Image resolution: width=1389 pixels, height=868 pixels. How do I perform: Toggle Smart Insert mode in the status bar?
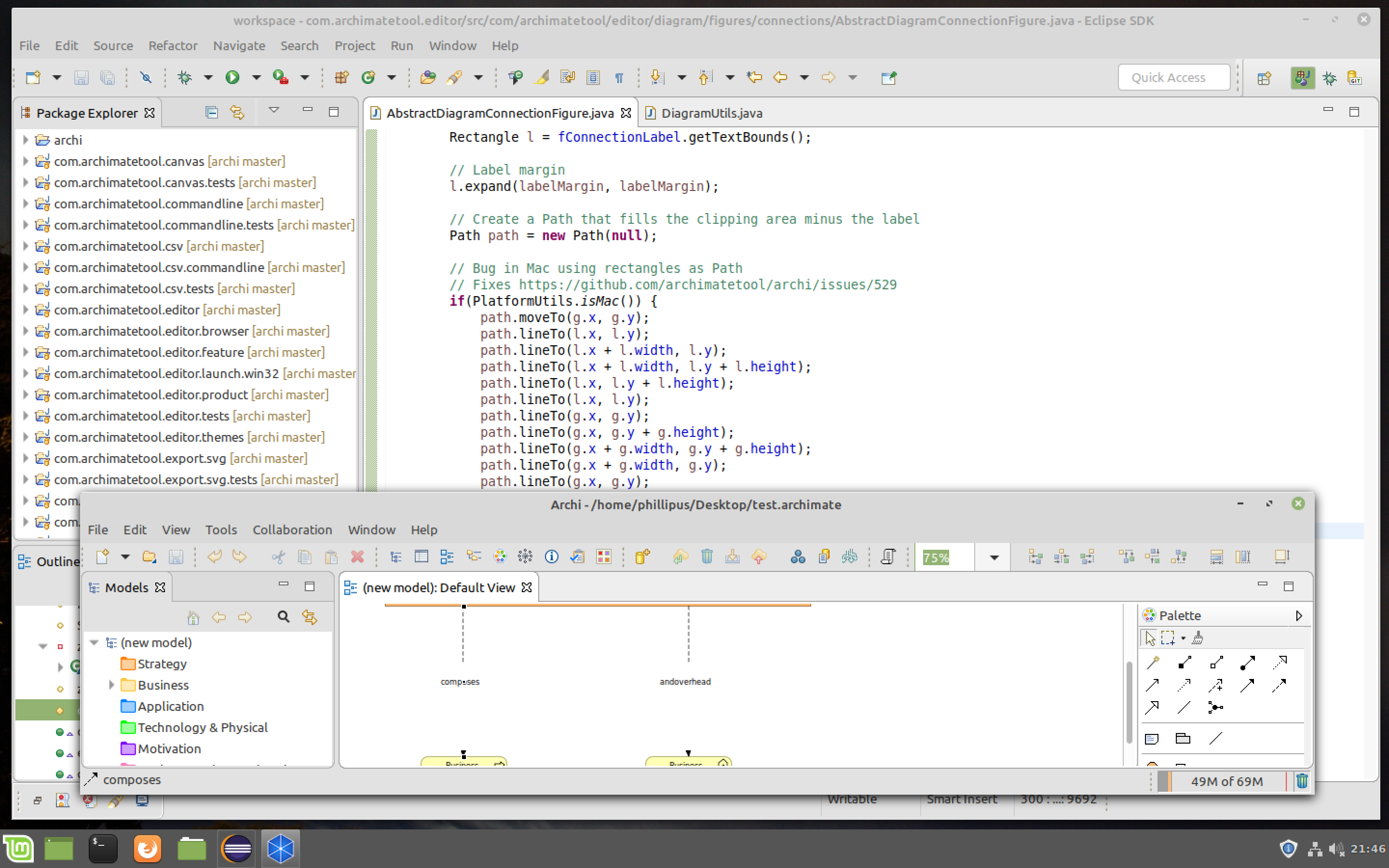click(961, 799)
